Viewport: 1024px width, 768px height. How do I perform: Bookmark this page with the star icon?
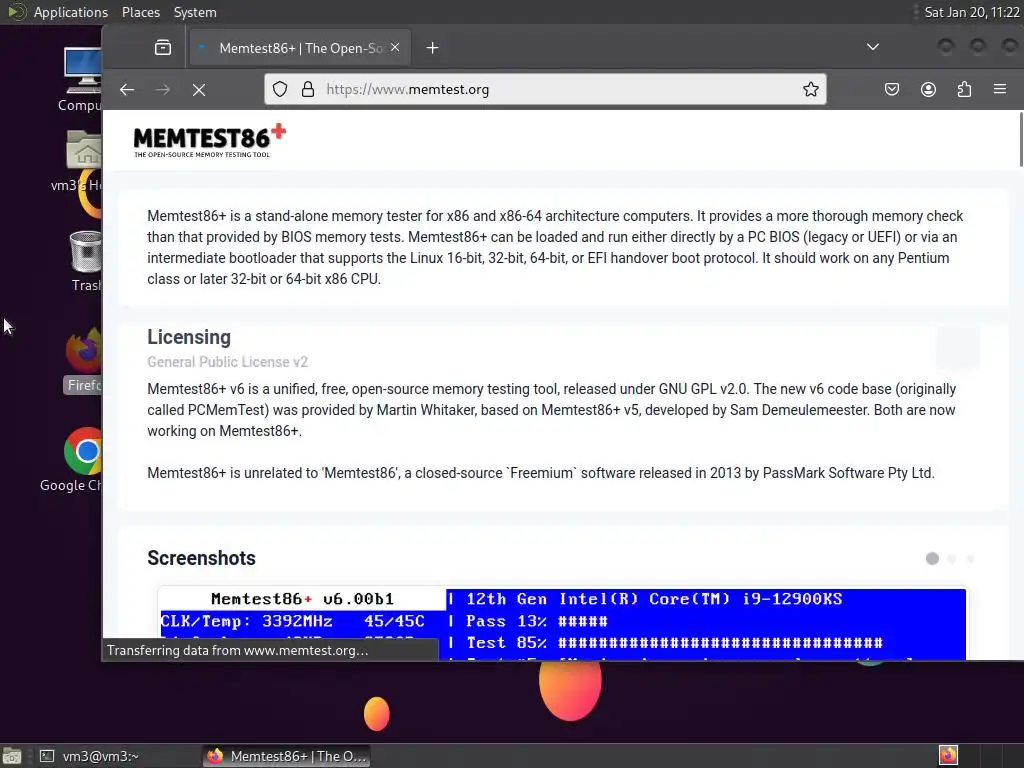click(810, 89)
